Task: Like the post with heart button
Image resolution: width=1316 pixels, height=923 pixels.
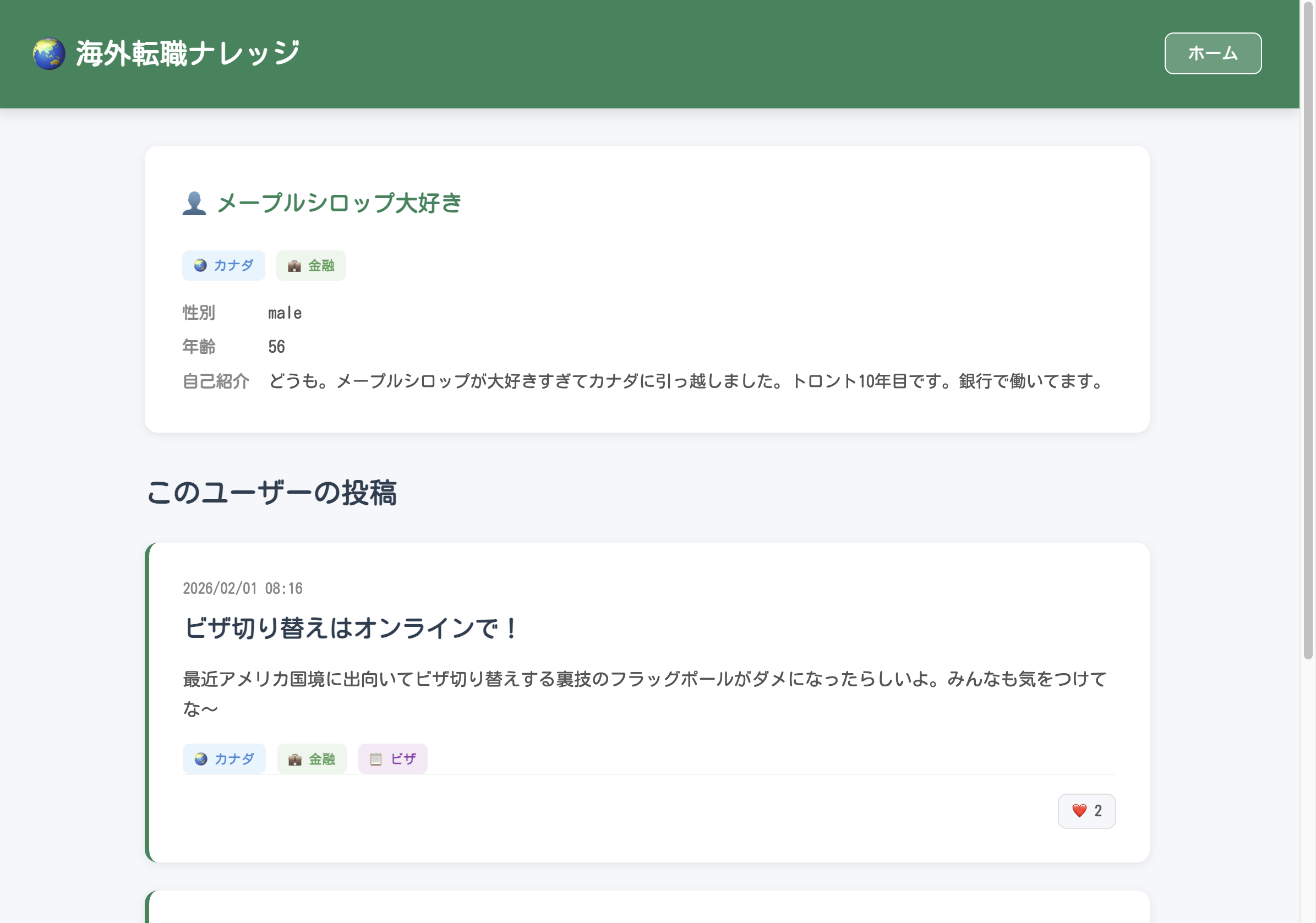Action: coord(1086,811)
